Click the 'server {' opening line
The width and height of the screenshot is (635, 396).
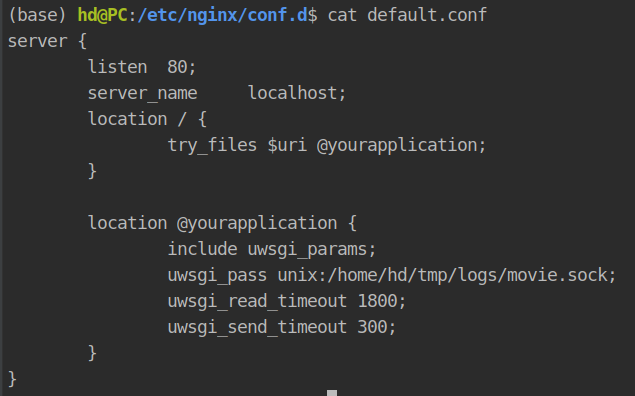(x=47, y=41)
